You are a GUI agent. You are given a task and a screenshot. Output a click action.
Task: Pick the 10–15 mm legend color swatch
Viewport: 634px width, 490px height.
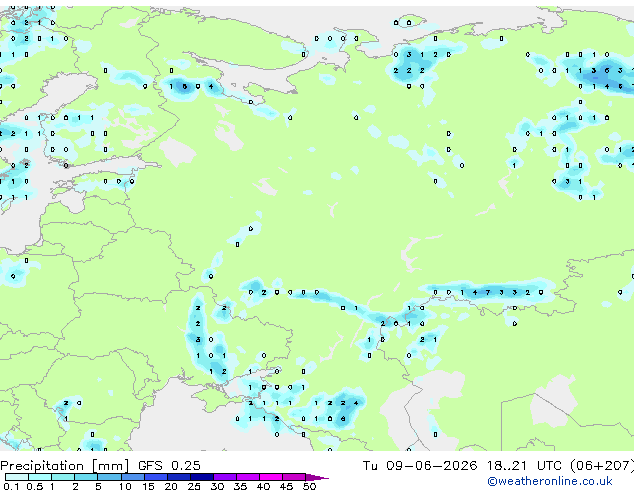coord(133,477)
